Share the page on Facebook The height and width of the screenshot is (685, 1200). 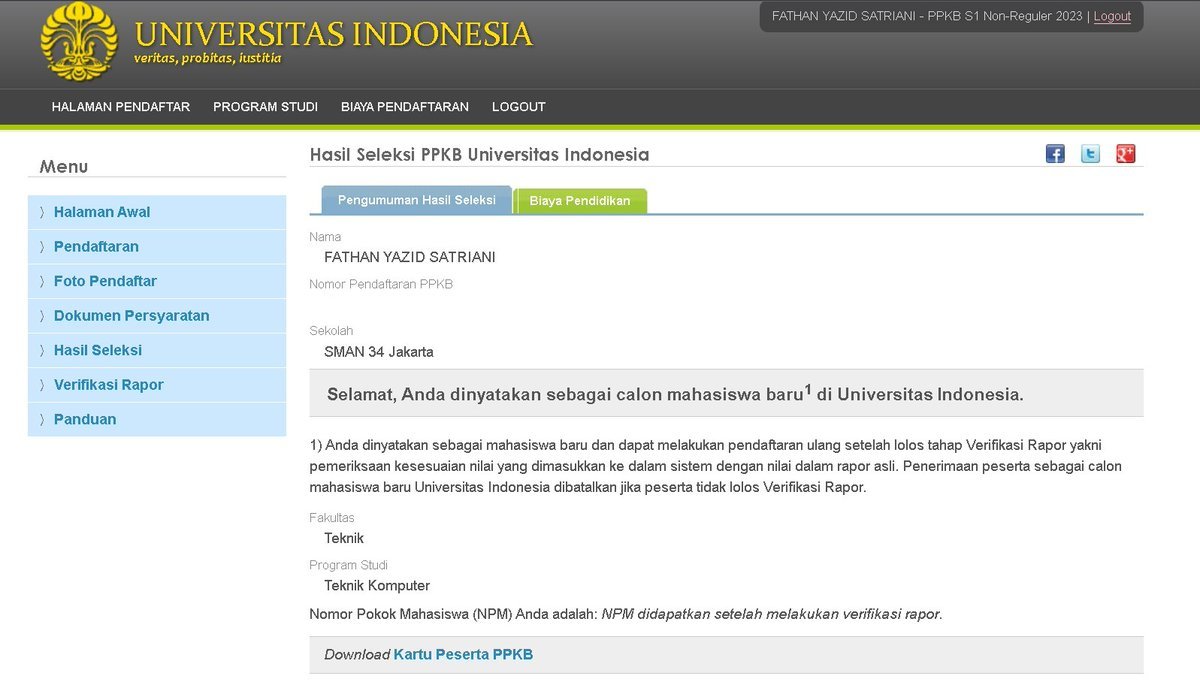pyautogui.click(x=1055, y=154)
